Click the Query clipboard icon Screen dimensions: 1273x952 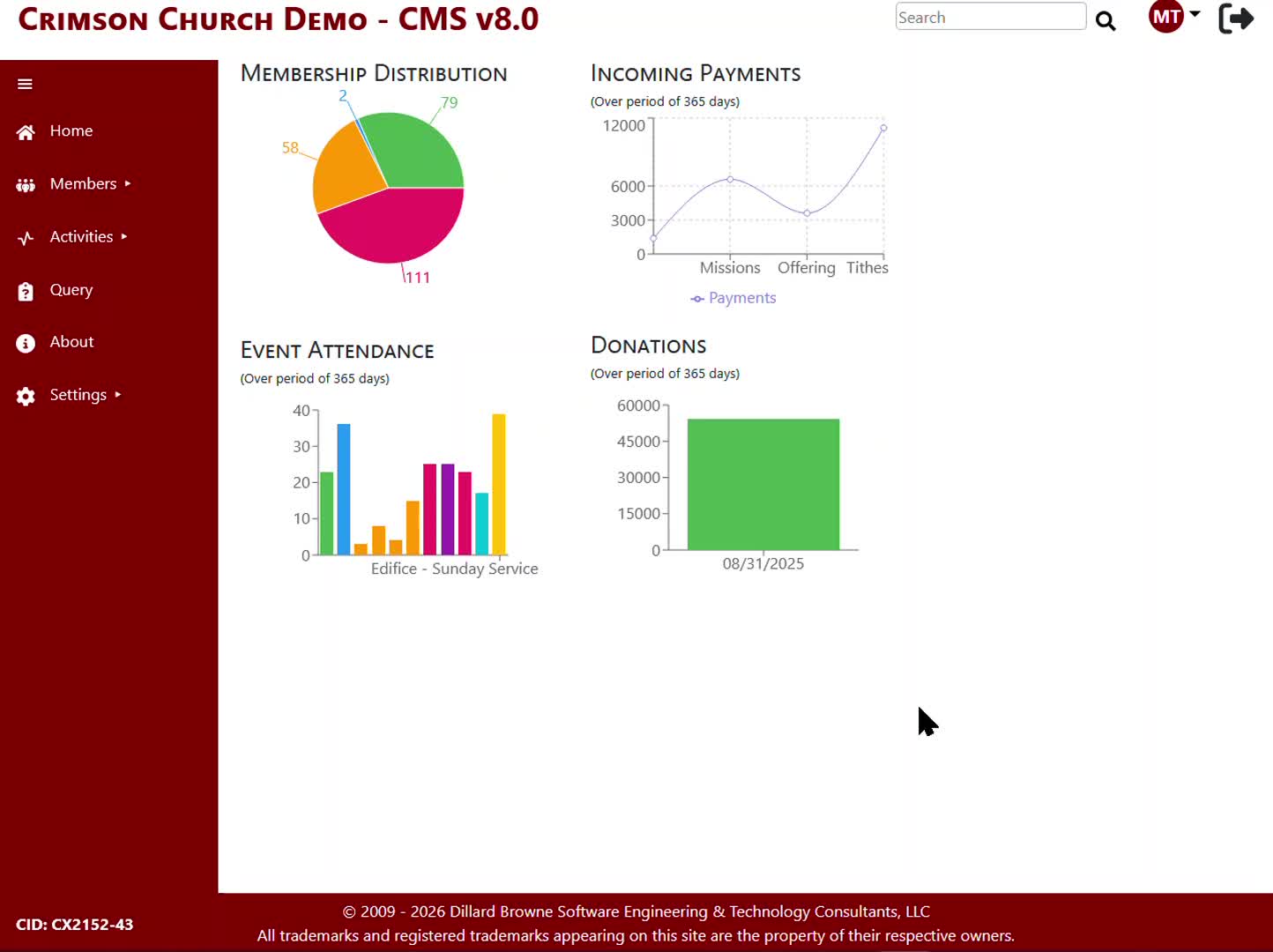[x=26, y=291]
